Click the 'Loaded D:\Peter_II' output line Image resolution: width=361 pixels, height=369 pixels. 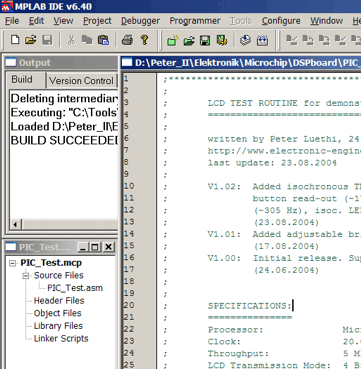coord(64,127)
